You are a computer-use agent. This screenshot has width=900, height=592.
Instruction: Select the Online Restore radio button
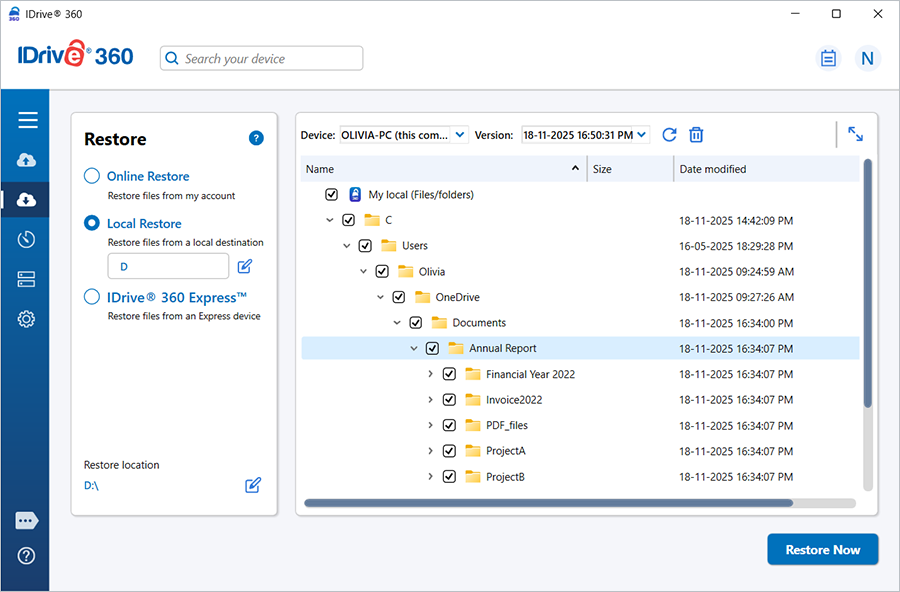click(92, 176)
